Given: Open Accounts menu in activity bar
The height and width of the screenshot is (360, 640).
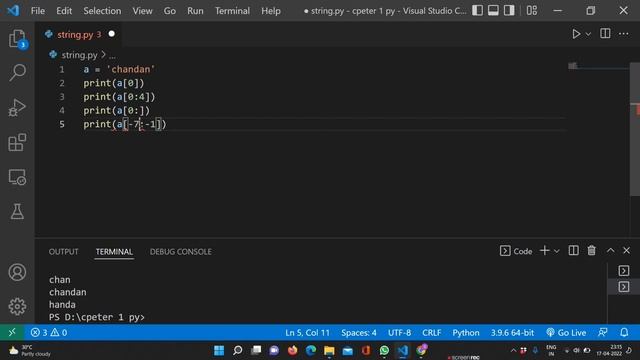Looking at the screenshot, I should click(x=17, y=272).
